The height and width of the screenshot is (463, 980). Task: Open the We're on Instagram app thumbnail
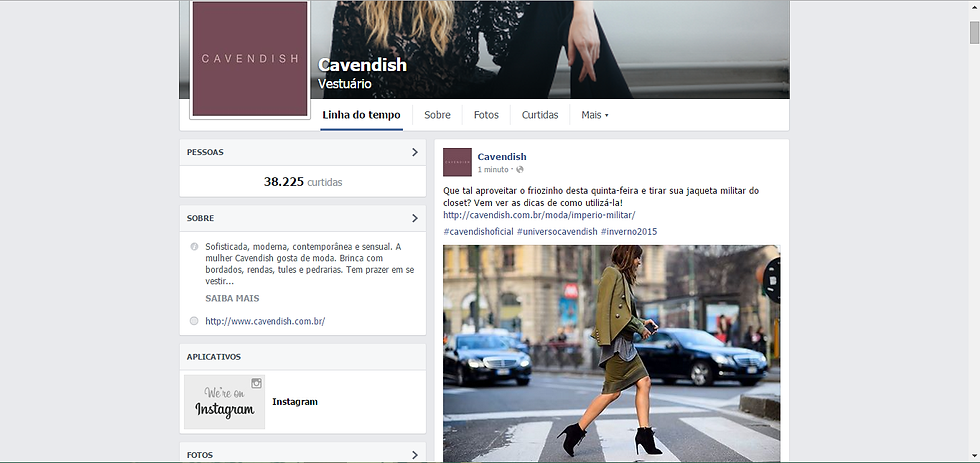click(x=224, y=402)
